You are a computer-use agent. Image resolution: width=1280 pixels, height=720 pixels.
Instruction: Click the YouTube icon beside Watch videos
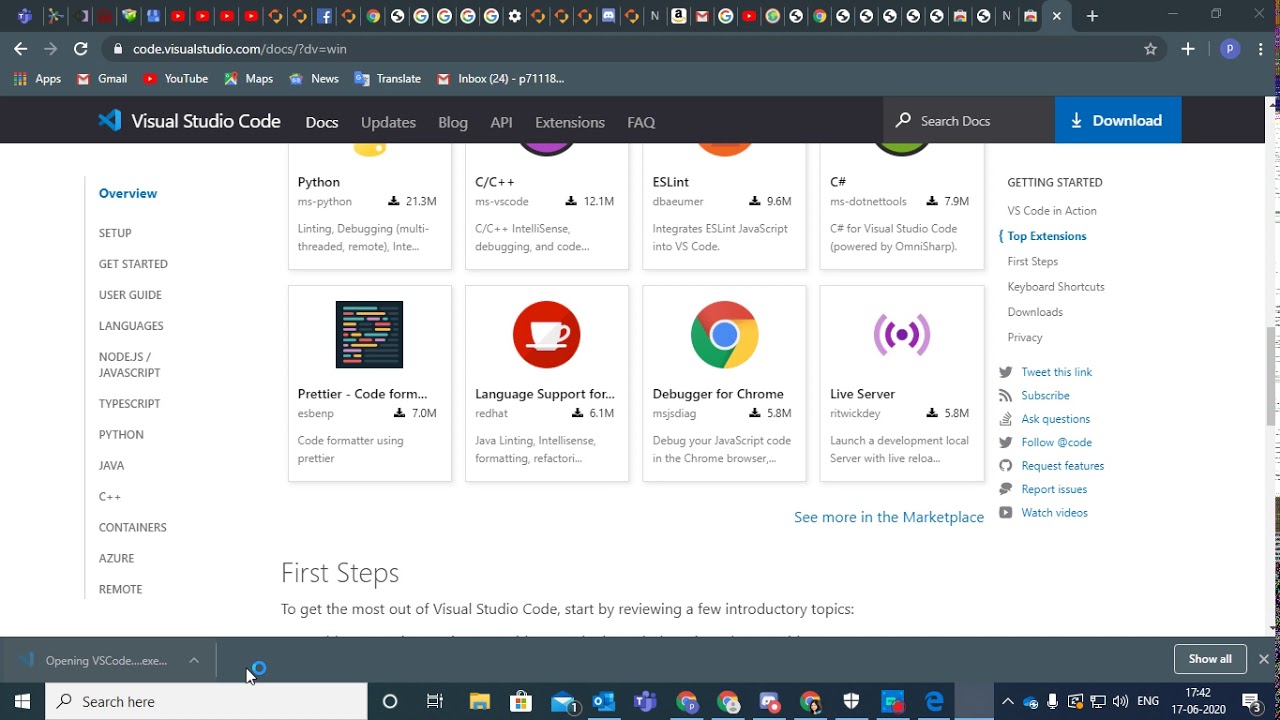1005,512
